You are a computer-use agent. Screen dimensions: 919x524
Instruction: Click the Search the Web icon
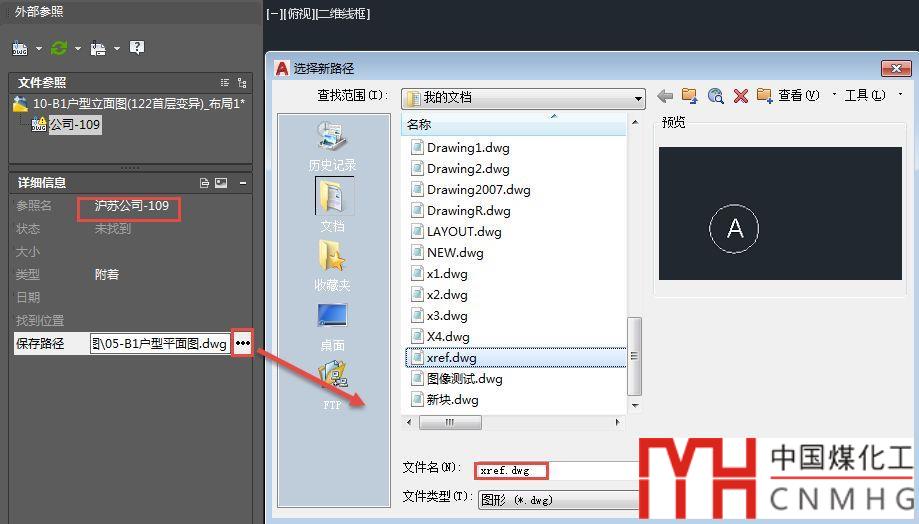(715, 96)
